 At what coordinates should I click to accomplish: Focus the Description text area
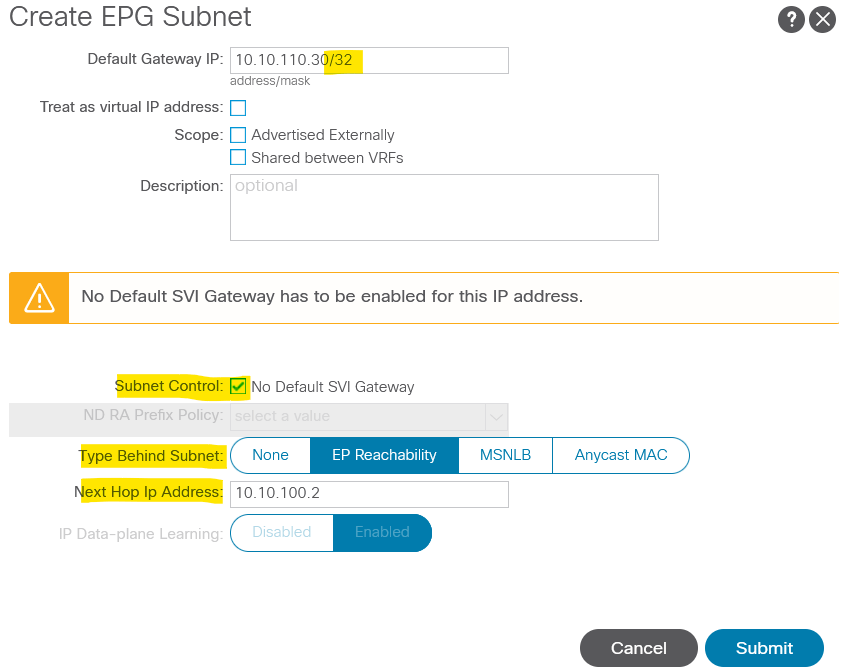coord(444,207)
